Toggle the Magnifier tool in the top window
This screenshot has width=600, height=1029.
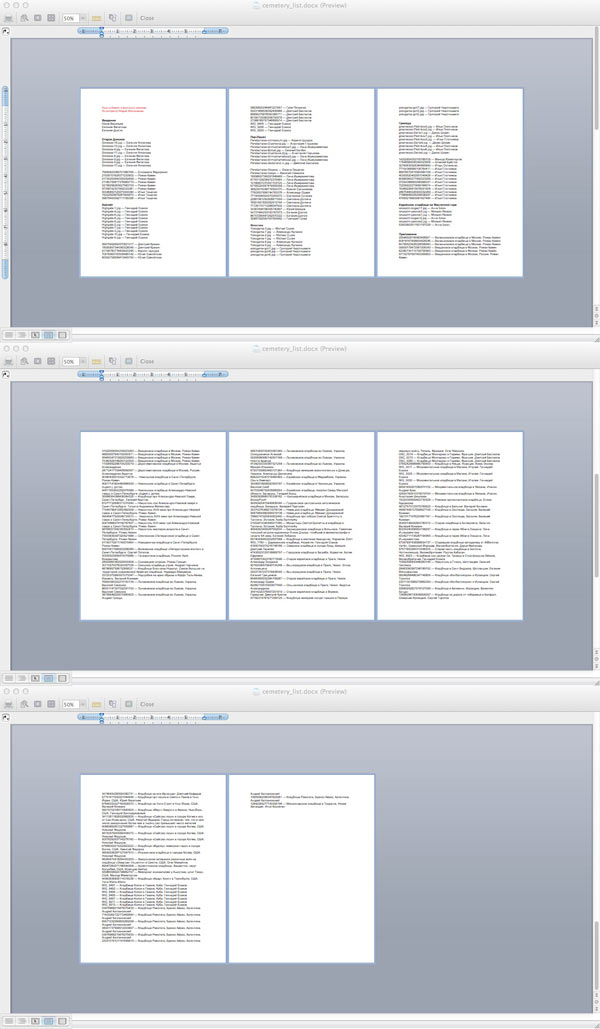click(23, 18)
